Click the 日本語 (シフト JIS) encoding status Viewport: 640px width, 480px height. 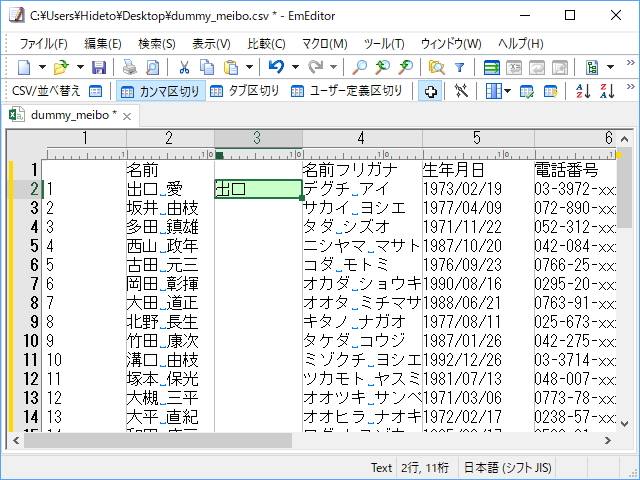[x=507, y=467]
